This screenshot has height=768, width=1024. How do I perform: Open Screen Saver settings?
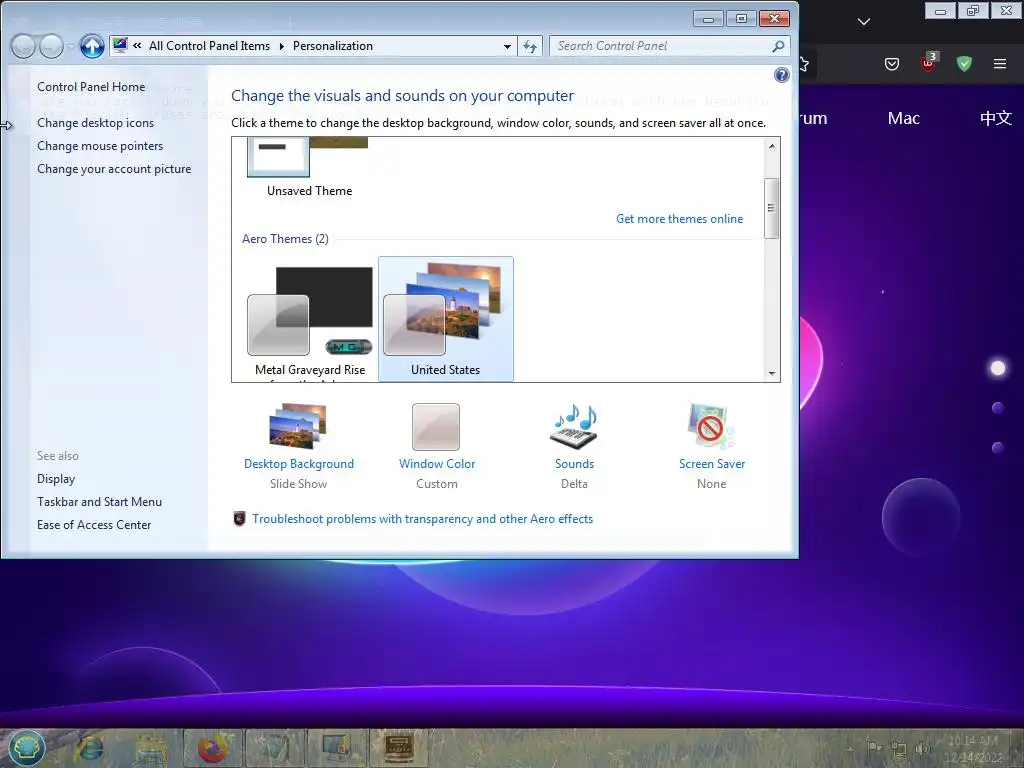(712, 445)
